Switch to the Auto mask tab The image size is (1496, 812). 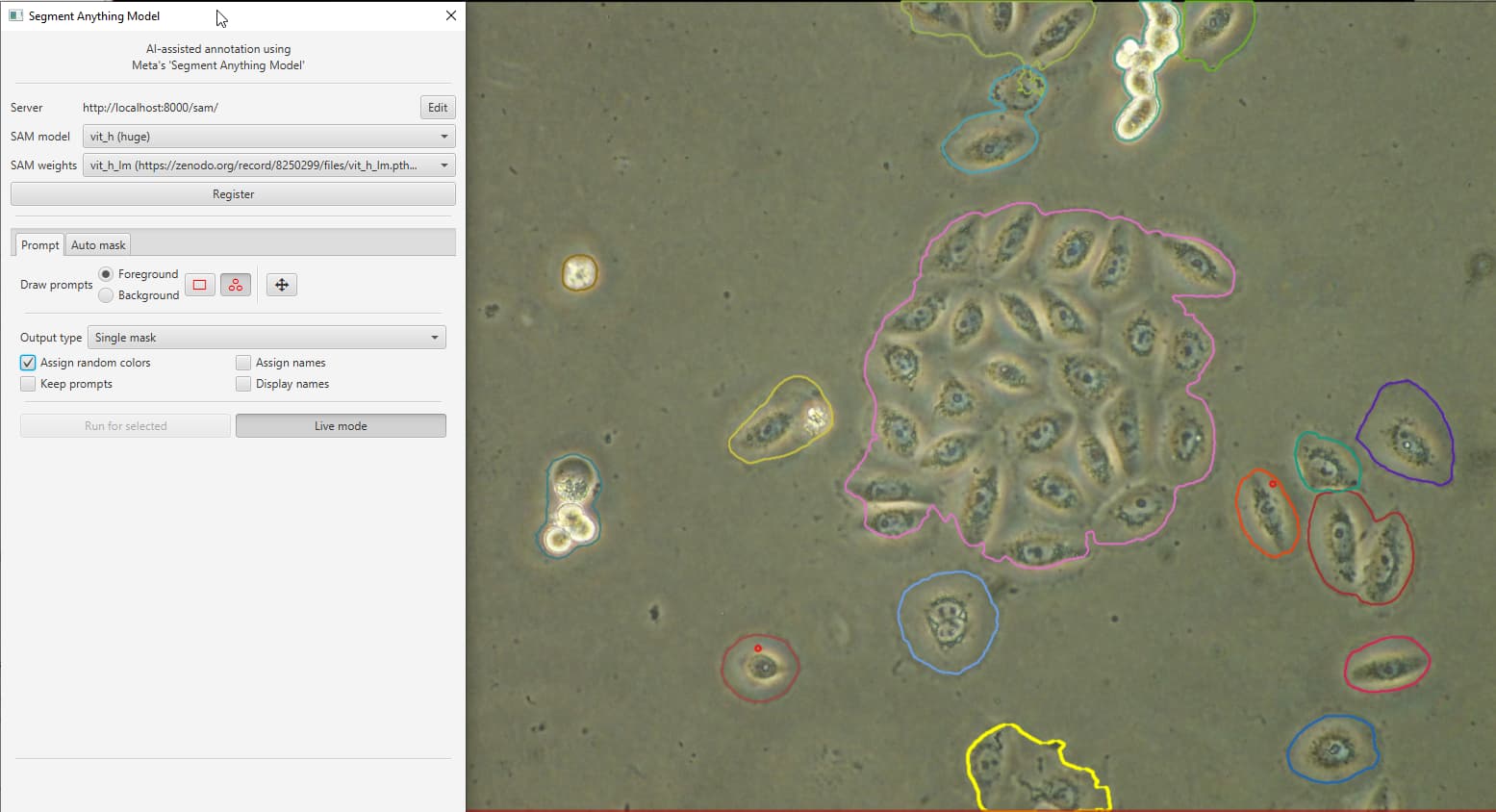coord(97,244)
